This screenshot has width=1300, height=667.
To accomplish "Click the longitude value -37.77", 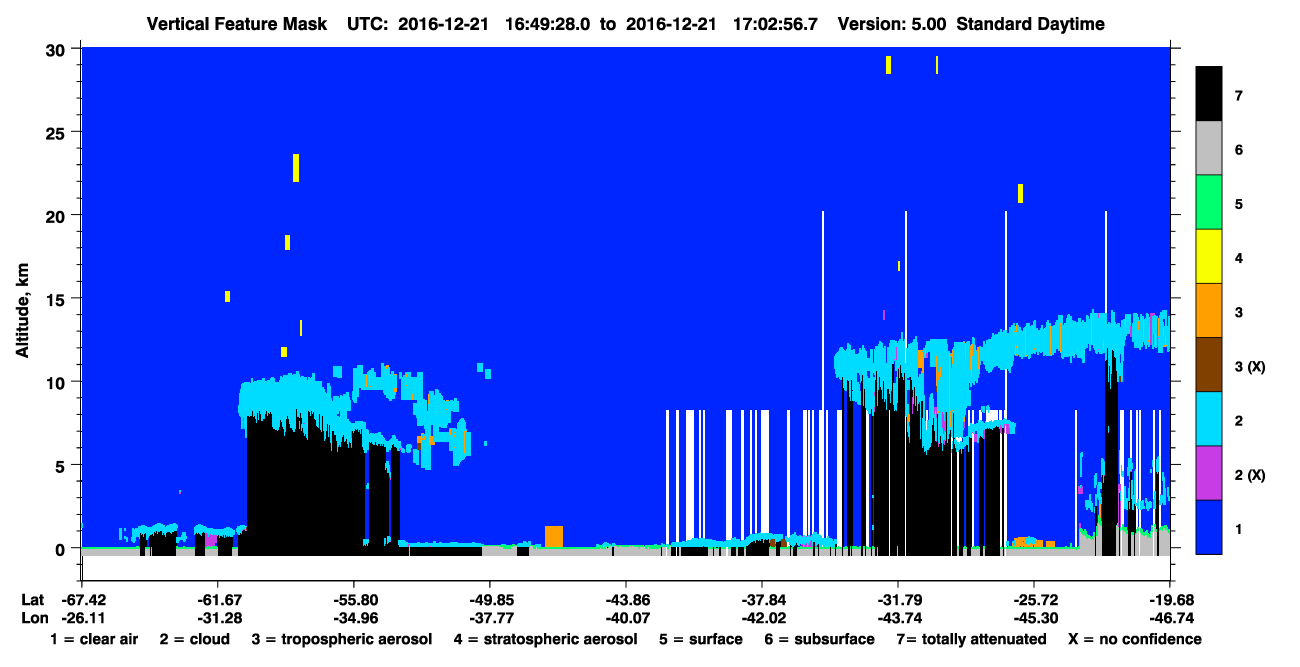I will point(490,618).
